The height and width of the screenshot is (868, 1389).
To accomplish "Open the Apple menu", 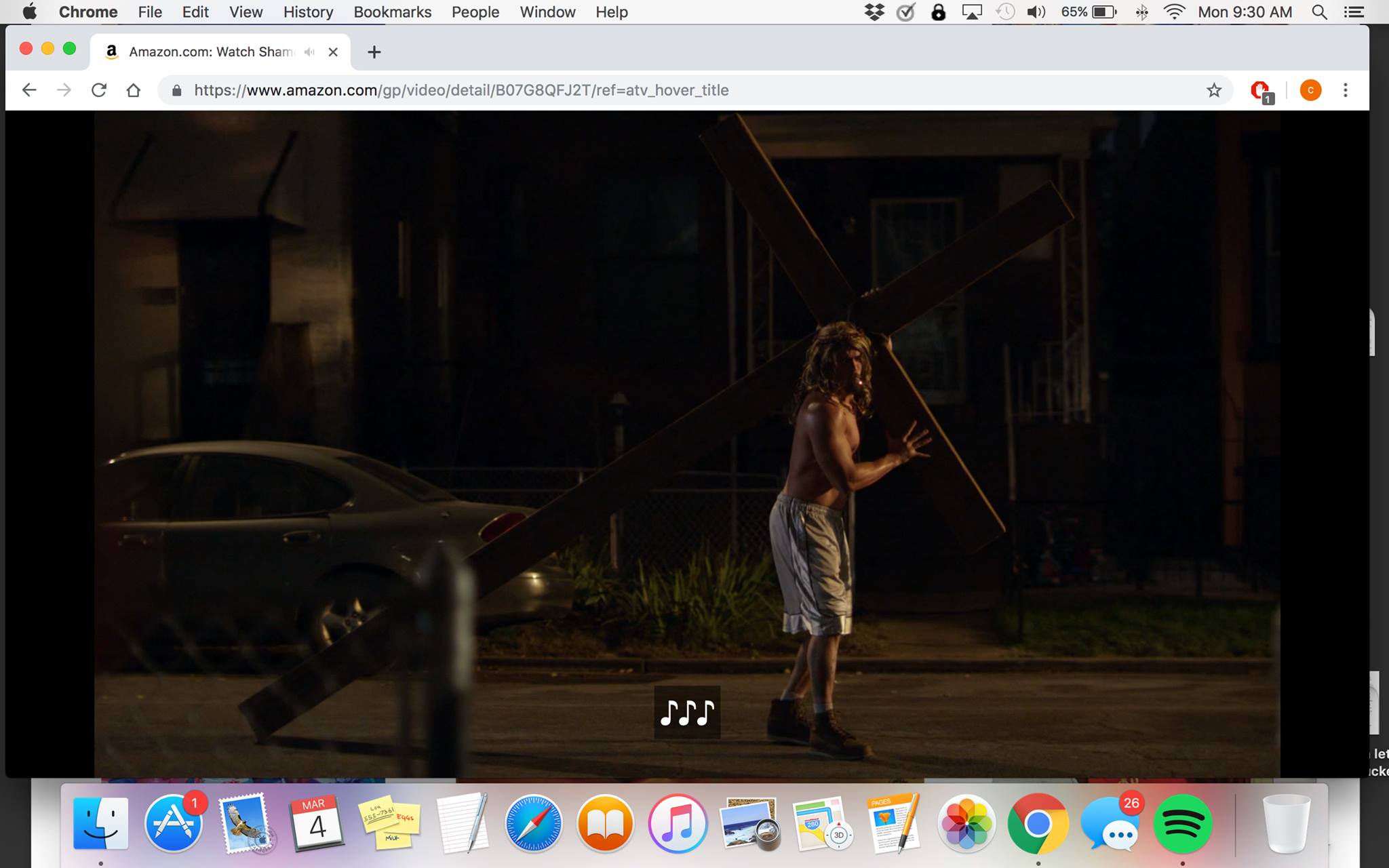I will 29,12.
